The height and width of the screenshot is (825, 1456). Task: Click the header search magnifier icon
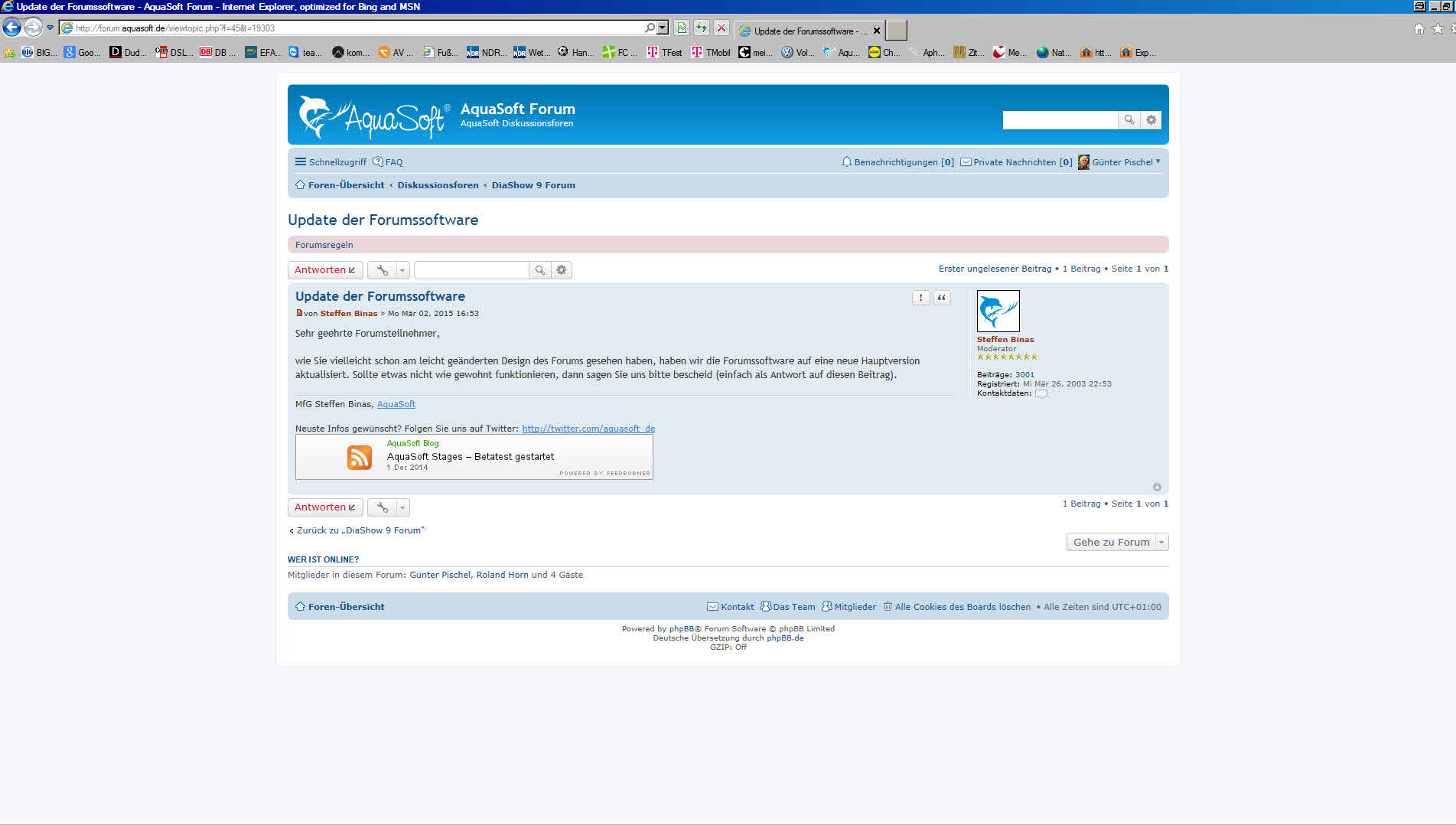pos(1129,120)
